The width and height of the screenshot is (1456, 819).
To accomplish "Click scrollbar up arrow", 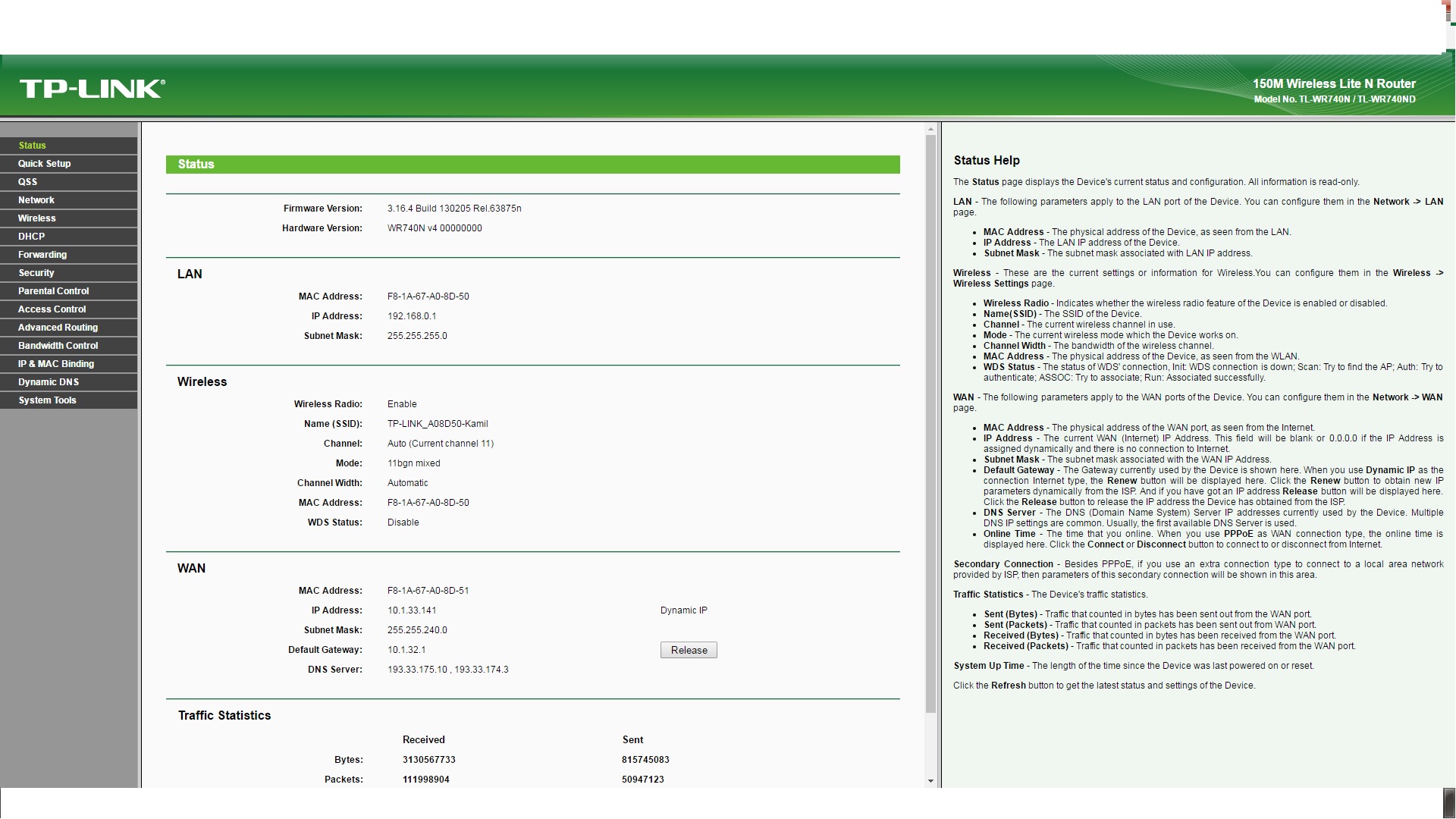I will pos(930,130).
